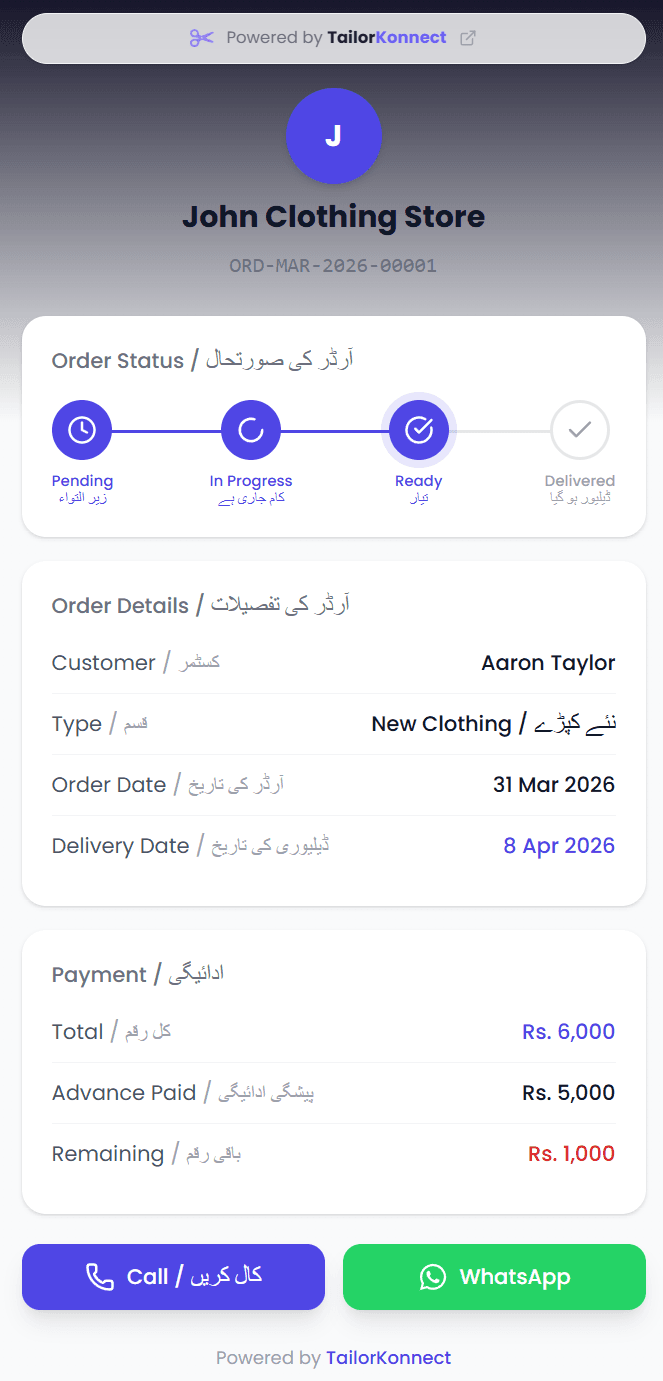Select the Ready checkmark status icon
This screenshot has width=663, height=1381.
coord(419,429)
